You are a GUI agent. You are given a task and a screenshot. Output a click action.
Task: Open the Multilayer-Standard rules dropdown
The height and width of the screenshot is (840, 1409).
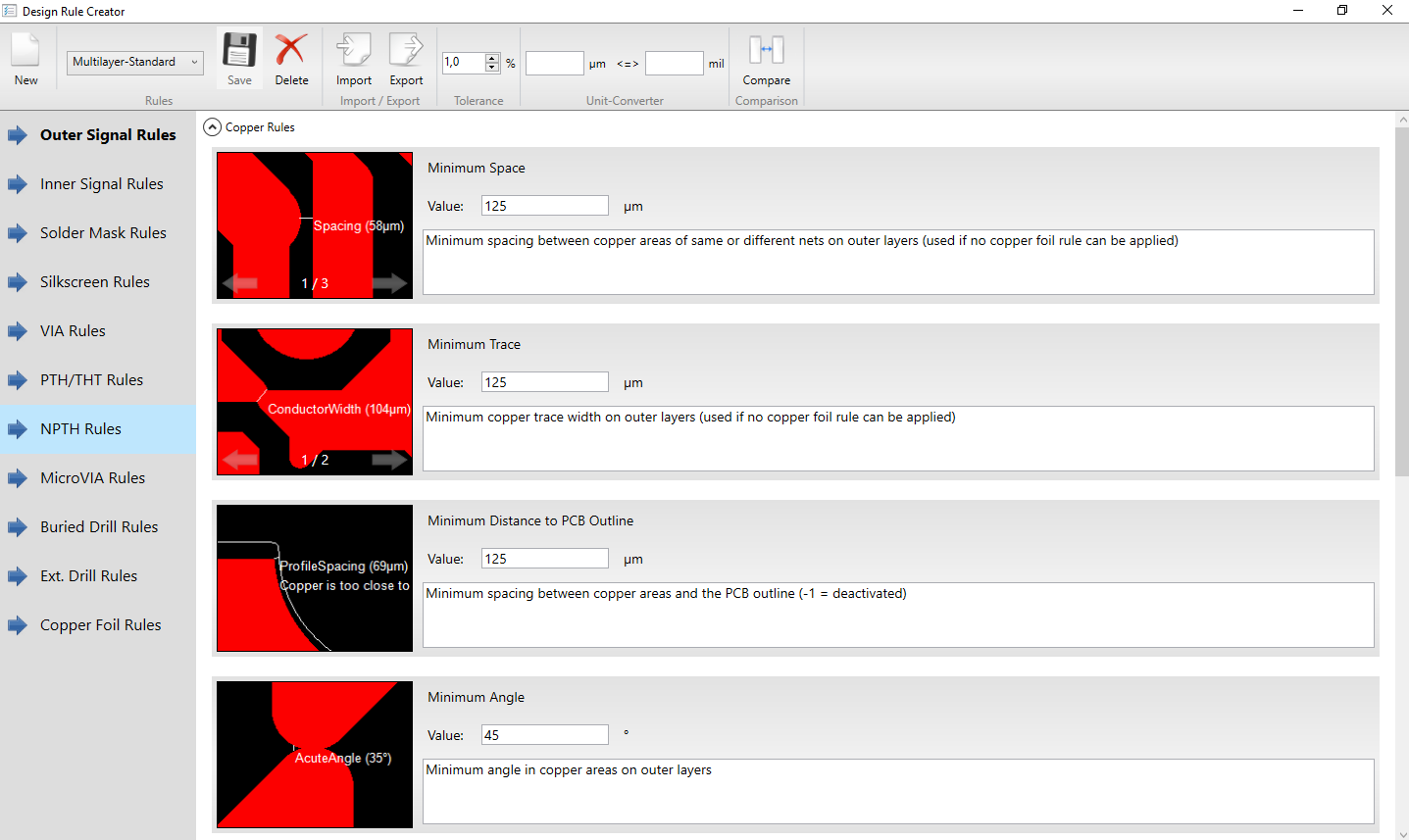[x=135, y=62]
